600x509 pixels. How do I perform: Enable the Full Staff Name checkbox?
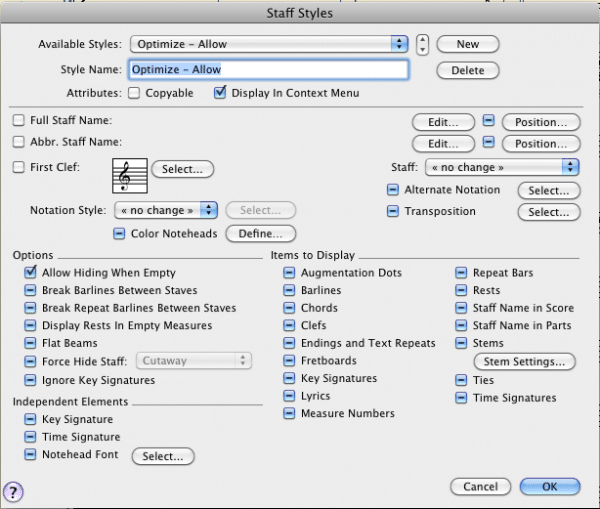point(19,121)
